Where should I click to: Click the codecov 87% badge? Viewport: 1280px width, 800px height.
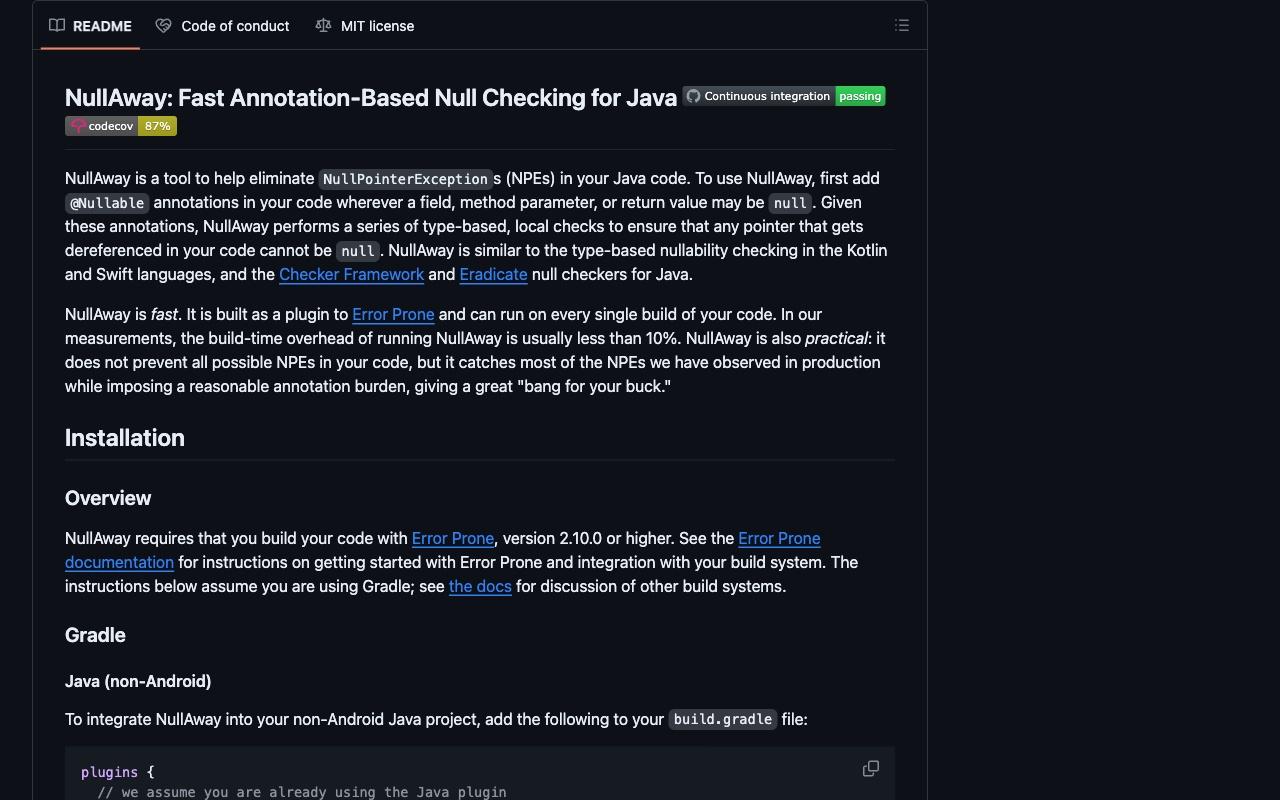121,126
